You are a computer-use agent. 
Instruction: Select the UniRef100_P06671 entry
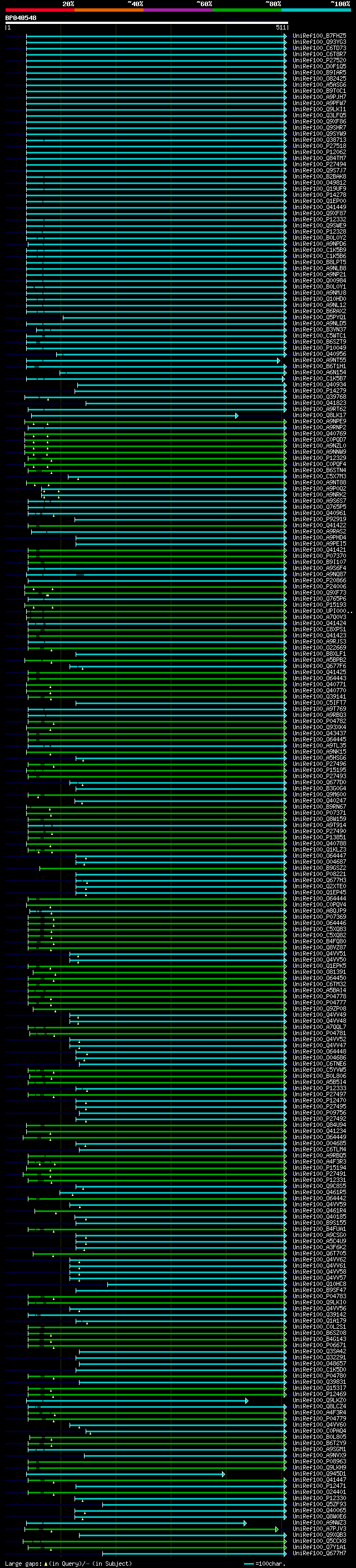[x=319, y=1344]
